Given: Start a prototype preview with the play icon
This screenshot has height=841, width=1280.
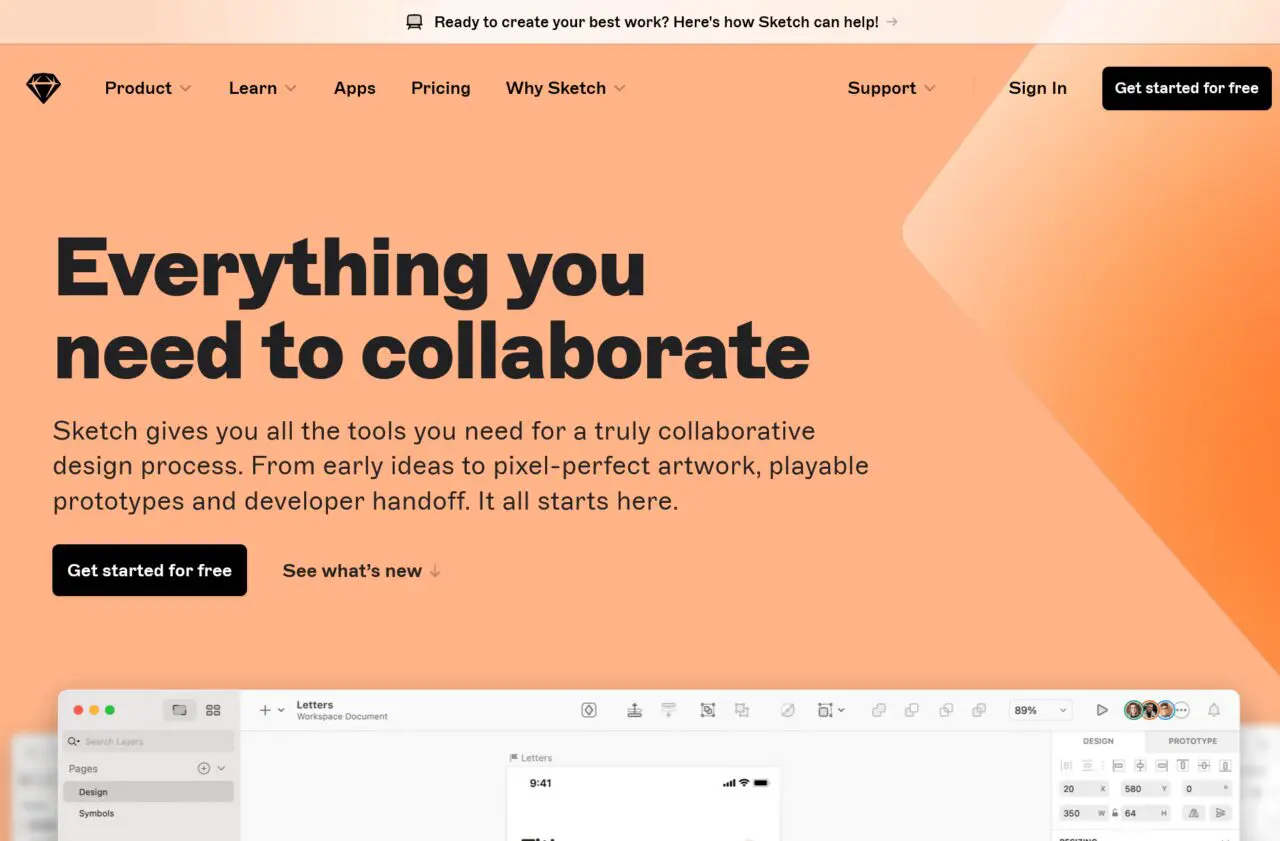Looking at the screenshot, I should [x=1102, y=710].
